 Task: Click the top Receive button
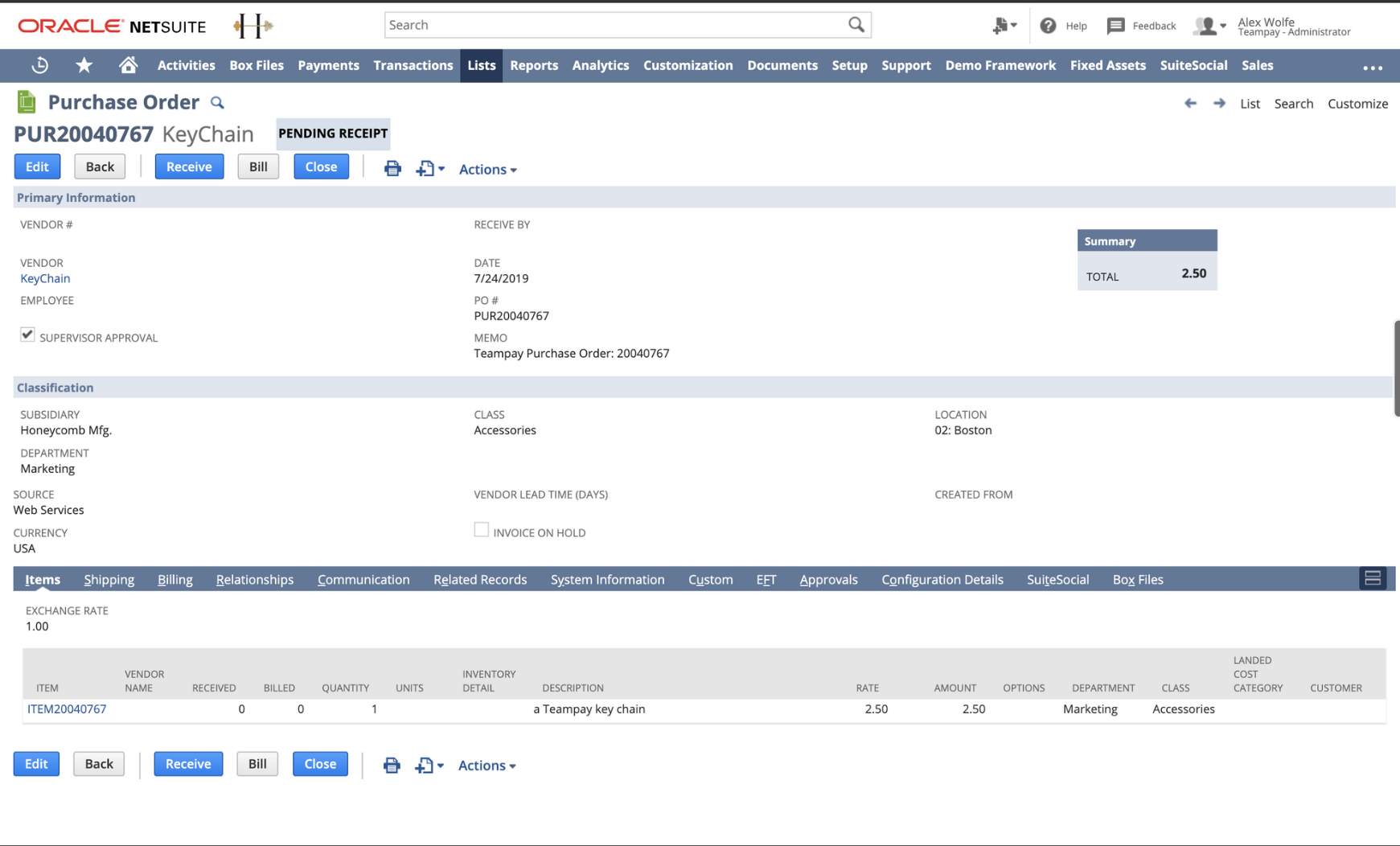click(189, 166)
